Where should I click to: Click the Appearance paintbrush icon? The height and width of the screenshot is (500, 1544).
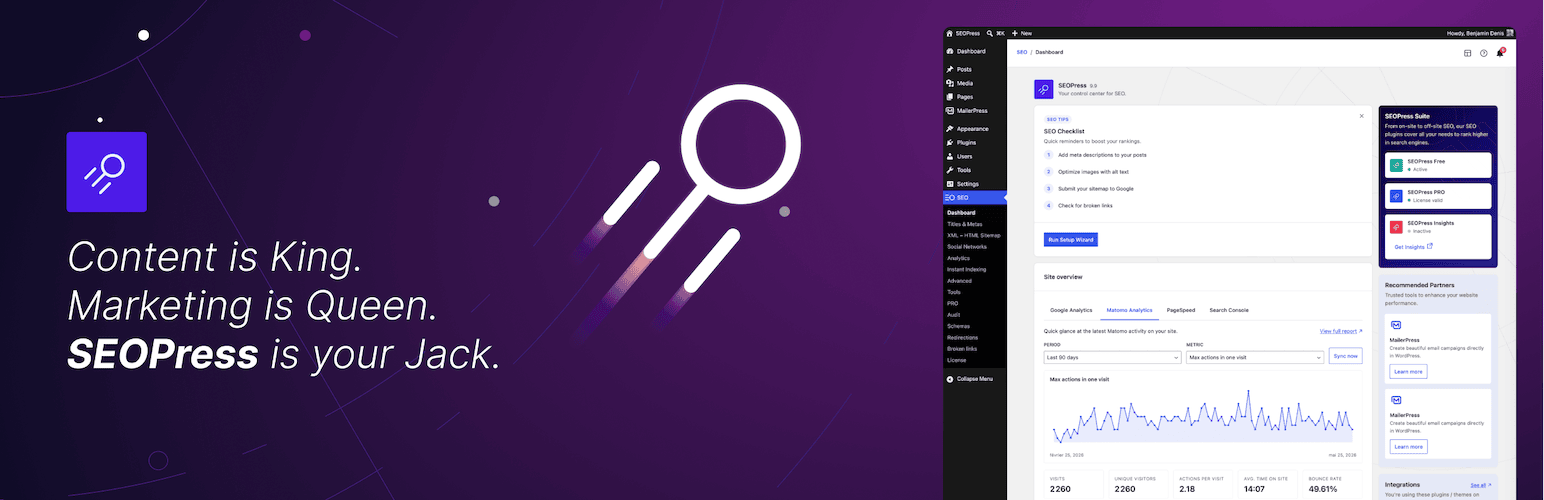pos(950,129)
